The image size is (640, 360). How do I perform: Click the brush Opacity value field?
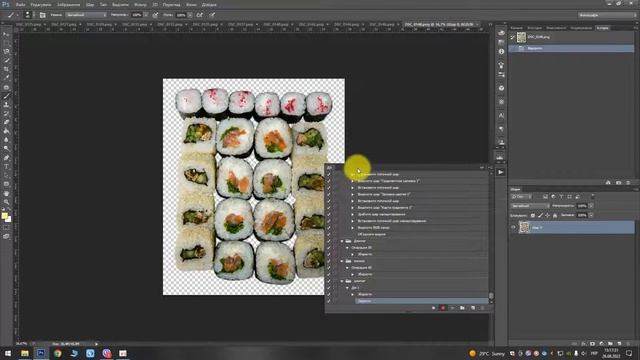pos(136,15)
